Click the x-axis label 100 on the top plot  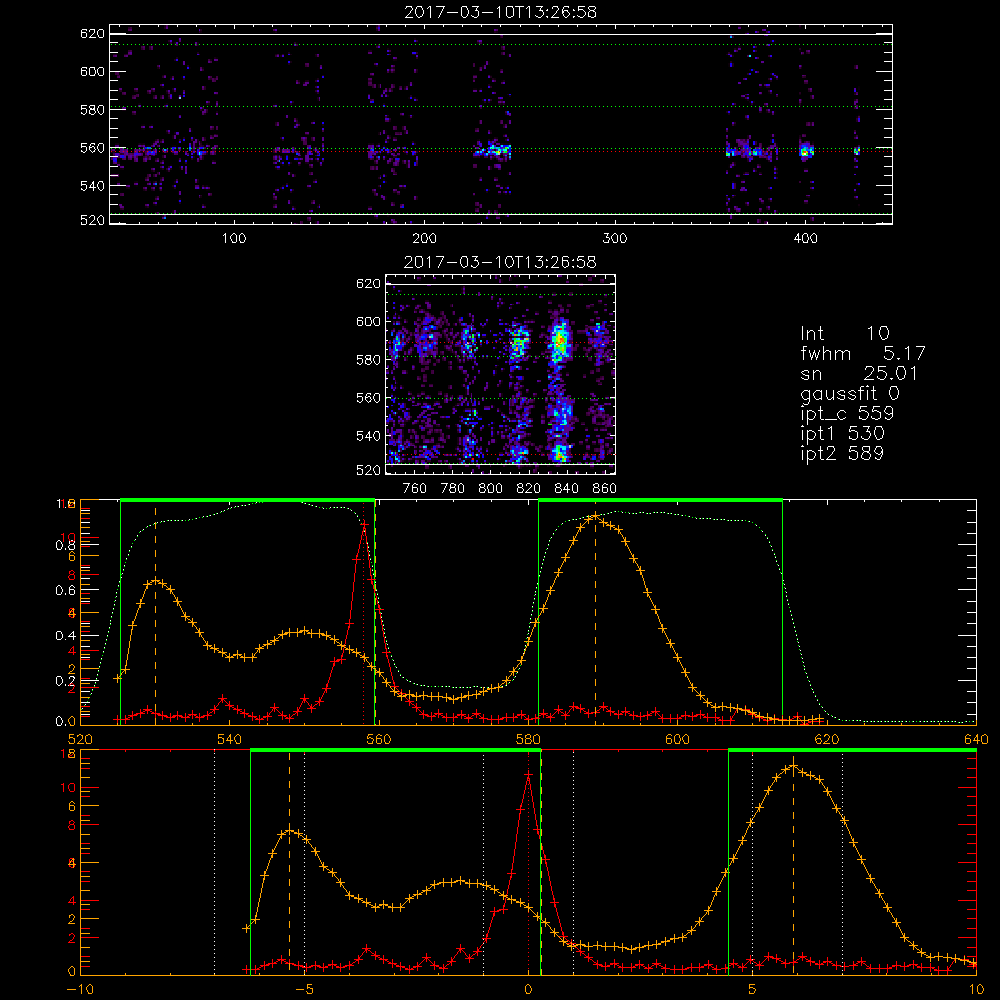(234, 239)
